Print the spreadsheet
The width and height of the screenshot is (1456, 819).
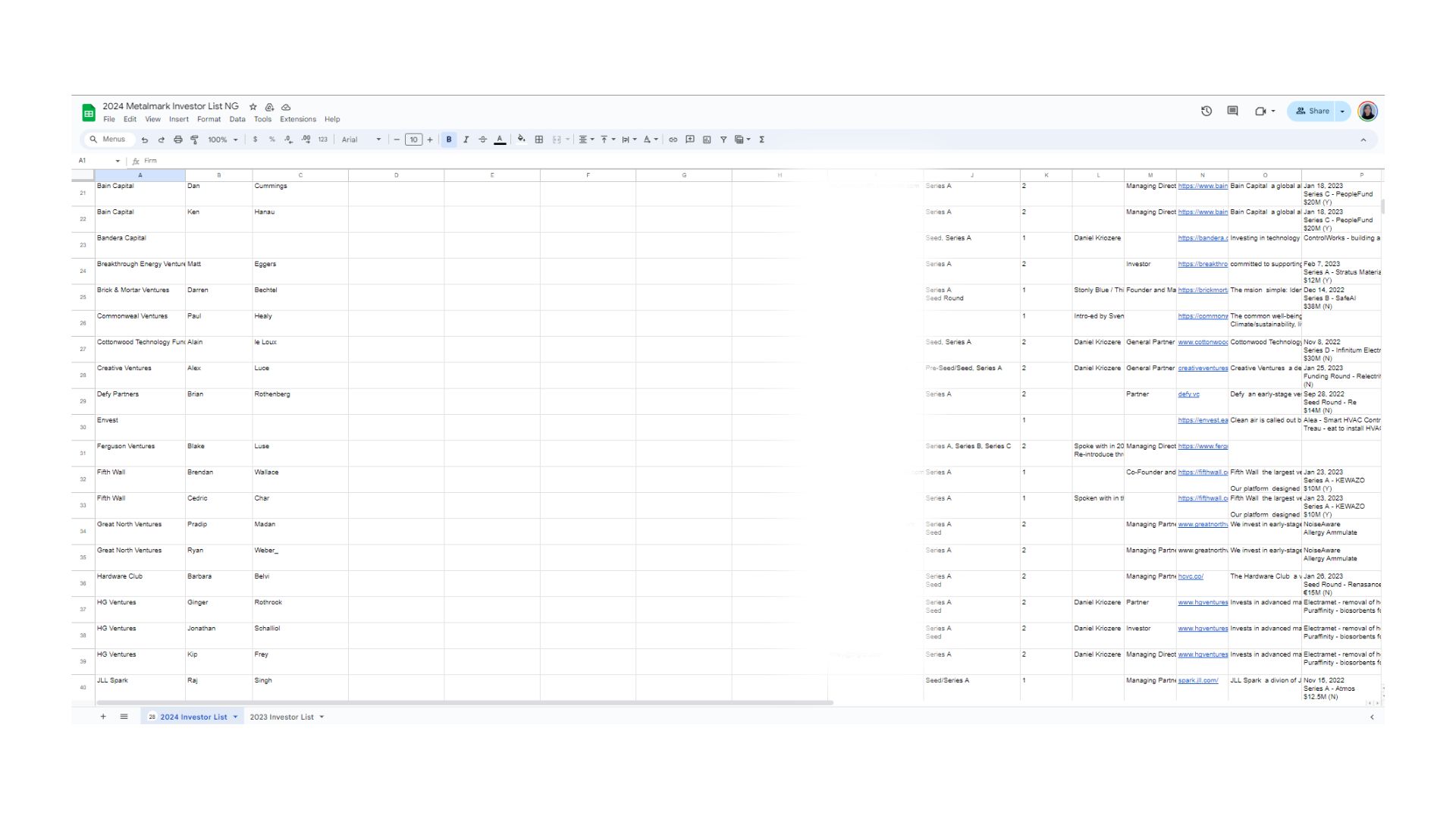(x=178, y=140)
